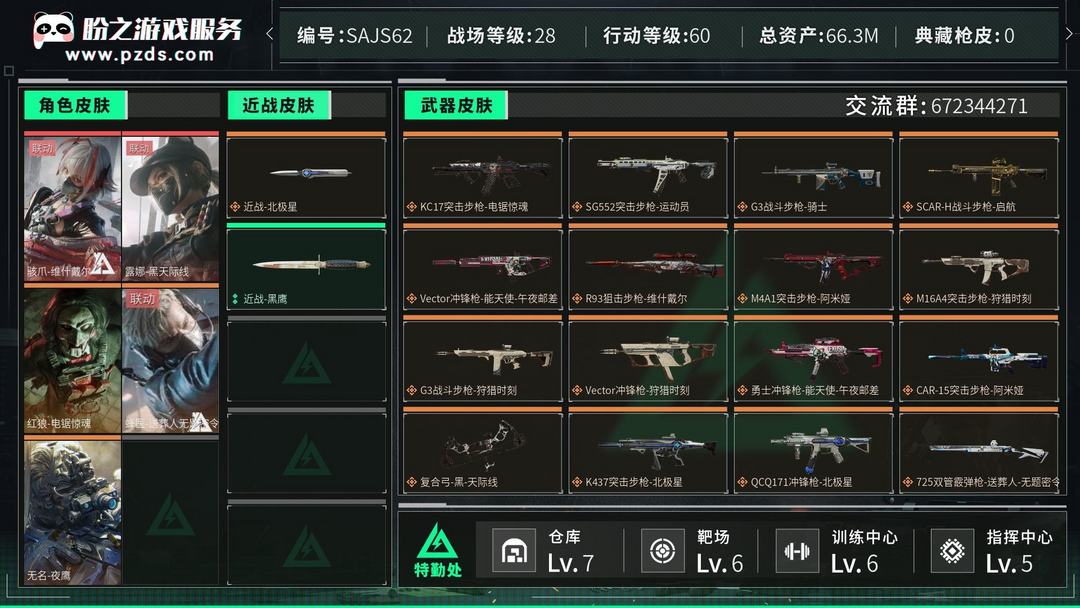Pick the 复合弓-黑-天际线 bow skin
The image size is (1080, 608).
click(483, 452)
